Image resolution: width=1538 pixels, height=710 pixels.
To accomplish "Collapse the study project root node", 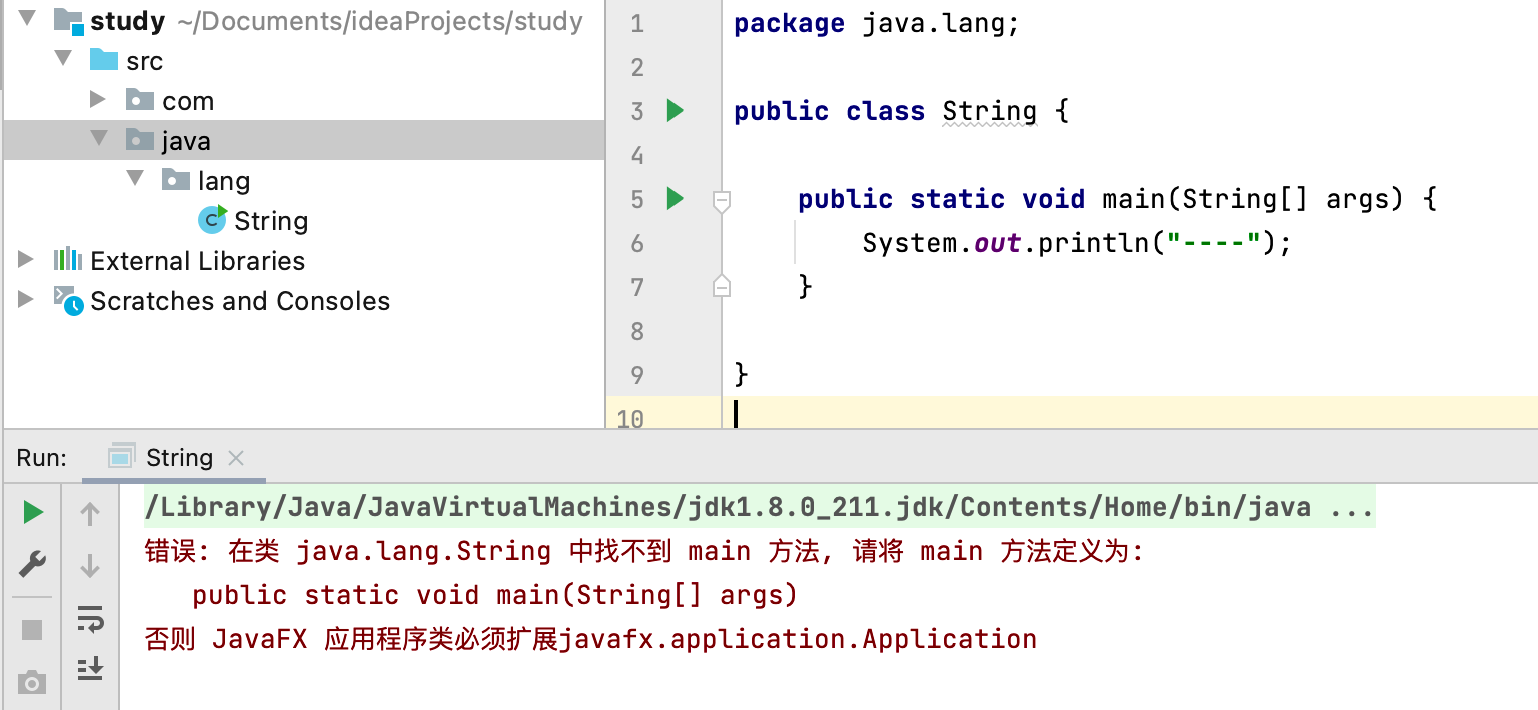I will (x=27, y=19).
